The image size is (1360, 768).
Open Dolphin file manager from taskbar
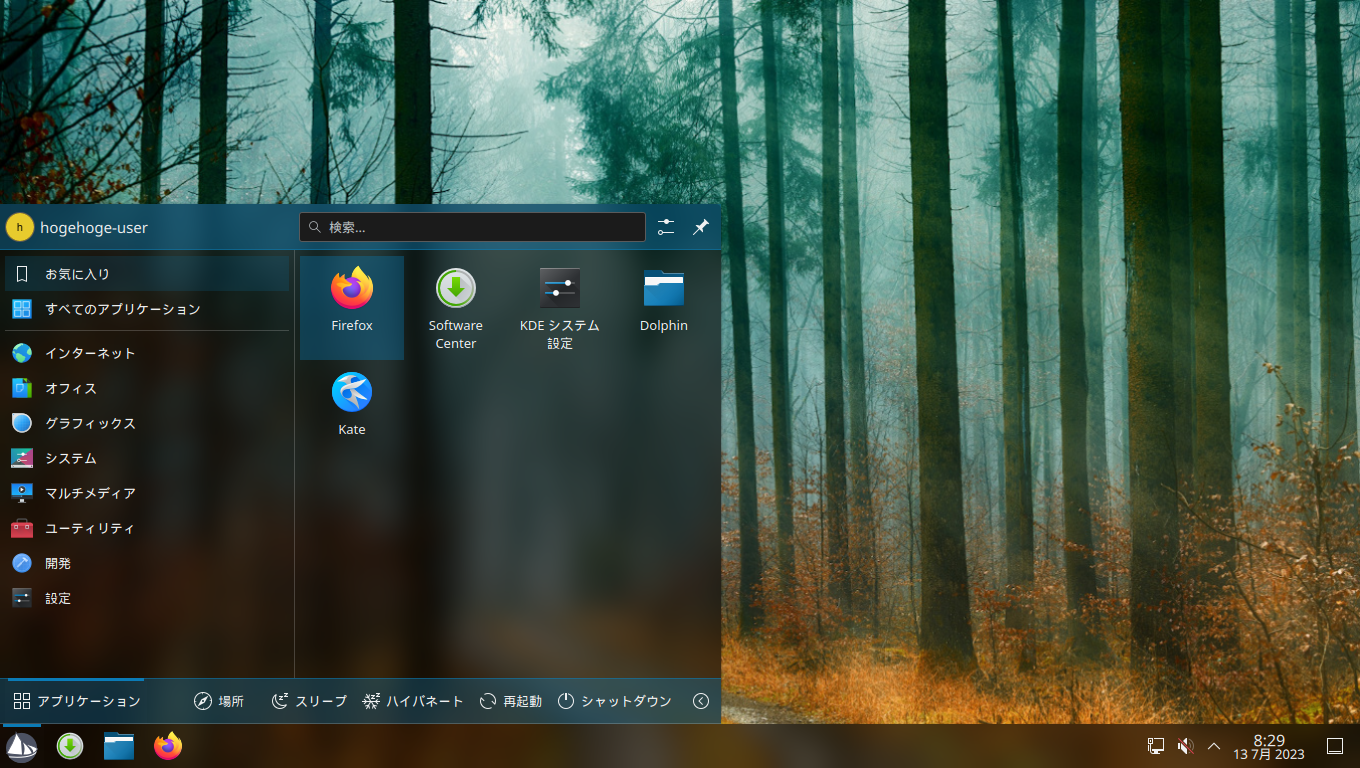[119, 746]
